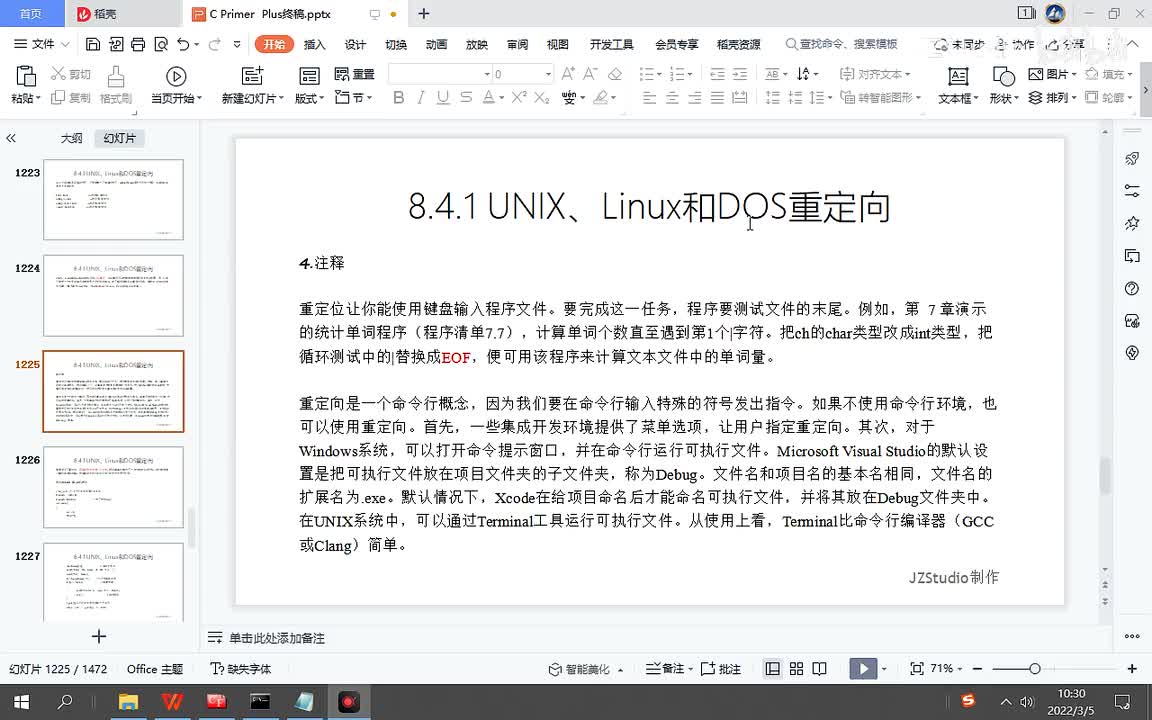
Task: Click the Smart Beautify (智能美化) button
Action: tap(586, 669)
